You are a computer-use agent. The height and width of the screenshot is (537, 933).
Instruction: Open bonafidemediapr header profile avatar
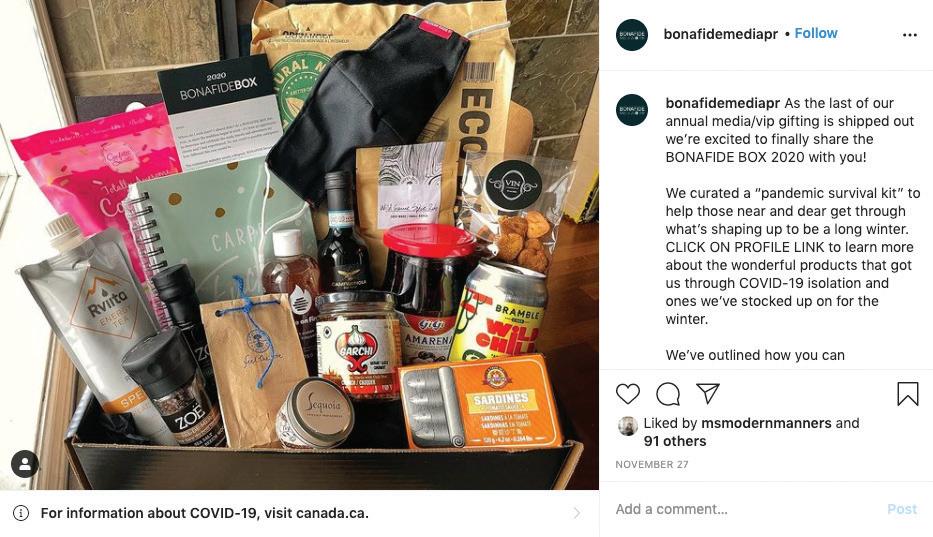pyautogui.click(x=631, y=35)
